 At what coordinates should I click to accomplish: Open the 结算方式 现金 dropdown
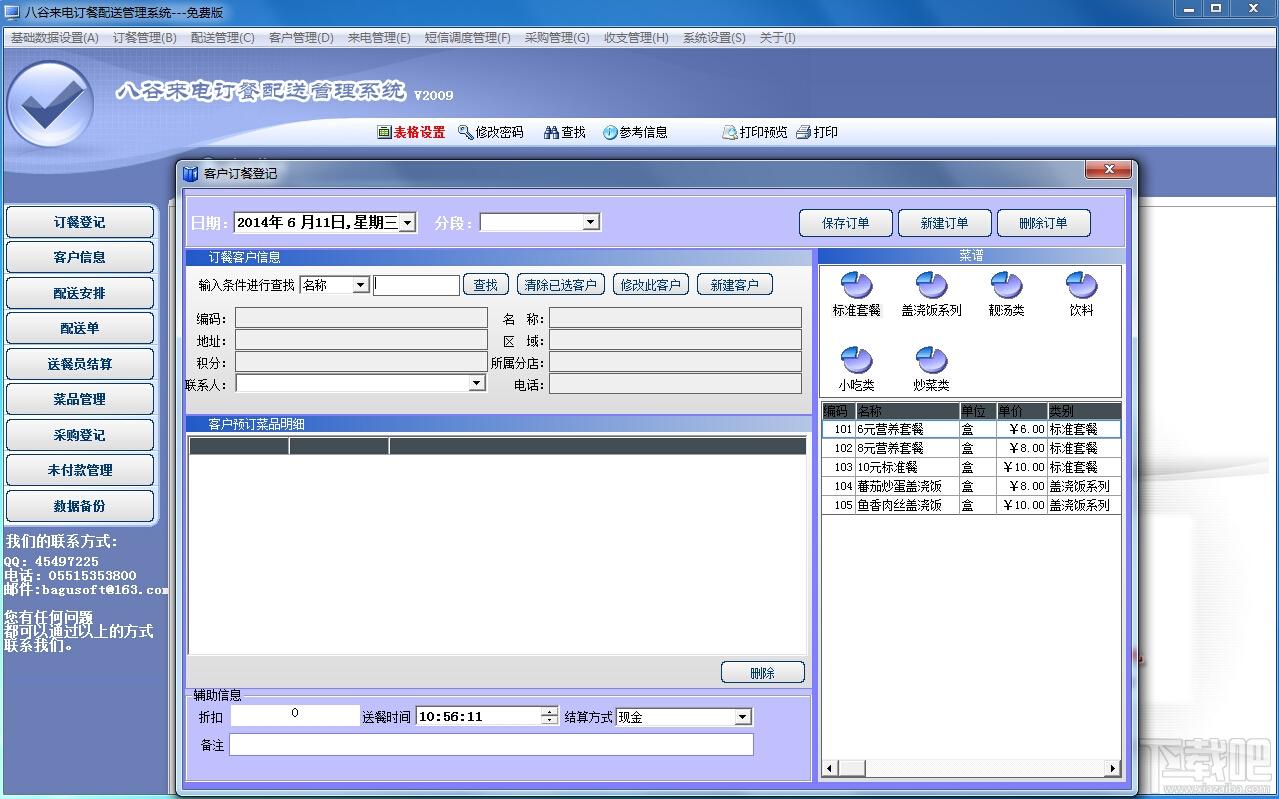click(742, 716)
